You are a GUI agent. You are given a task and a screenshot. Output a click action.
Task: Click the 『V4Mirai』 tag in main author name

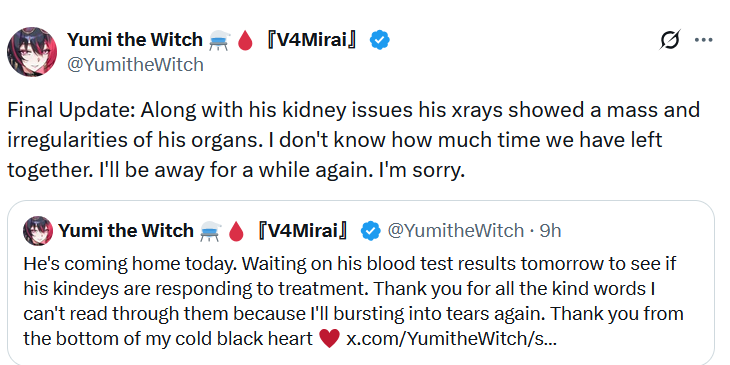tap(313, 40)
